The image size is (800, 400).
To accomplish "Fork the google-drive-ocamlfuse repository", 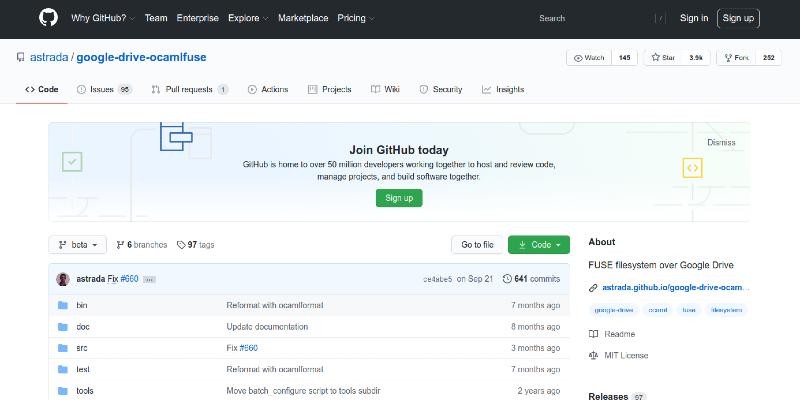I will click(x=735, y=58).
